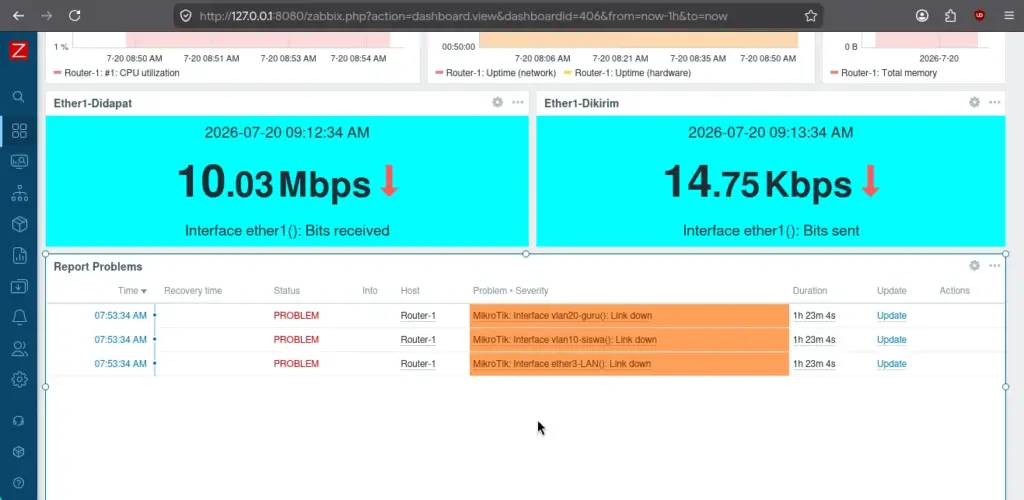This screenshot has height=500, width=1024.
Task: Open the Inventory cube sidebar icon
Action: click(x=19, y=225)
